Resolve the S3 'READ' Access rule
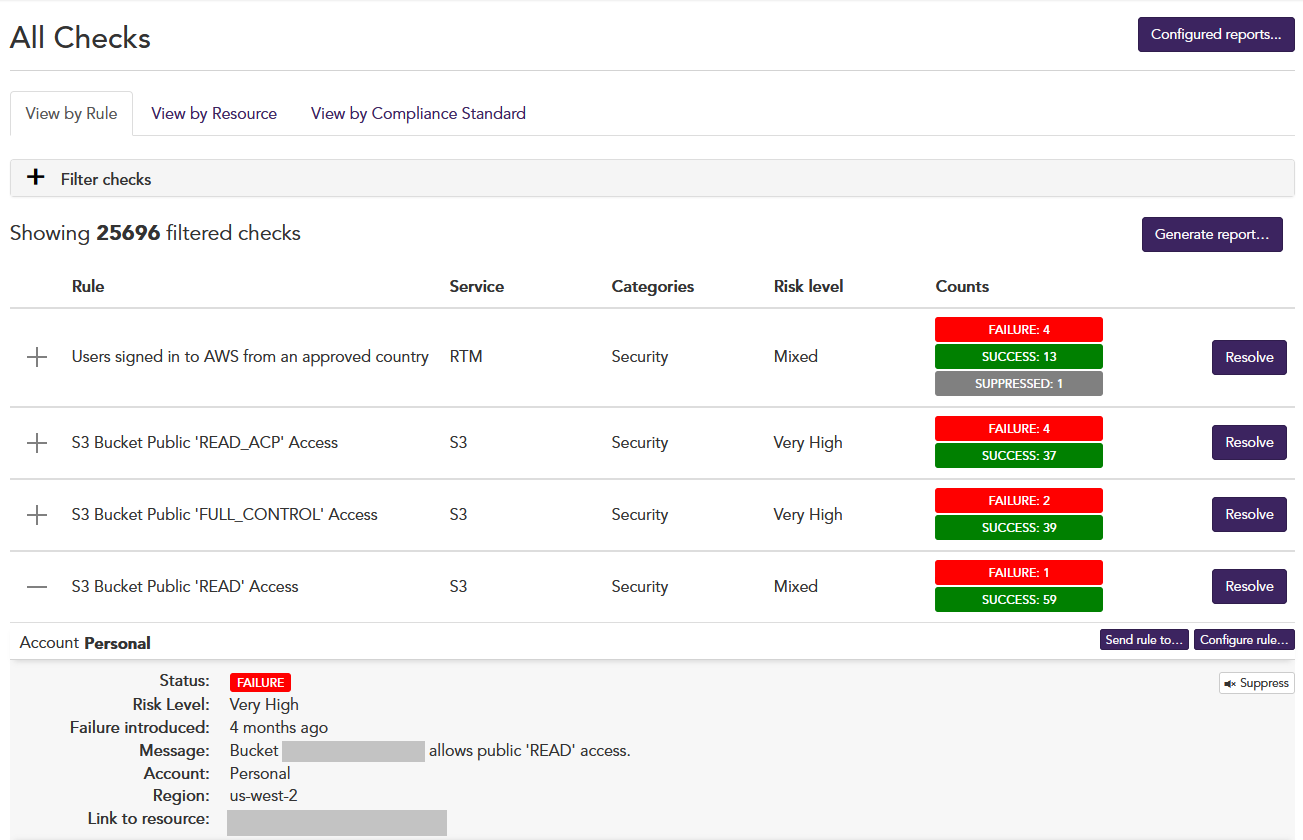Image resolution: width=1303 pixels, height=840 pixels. pyautogui.click(x=1249, y=586)
